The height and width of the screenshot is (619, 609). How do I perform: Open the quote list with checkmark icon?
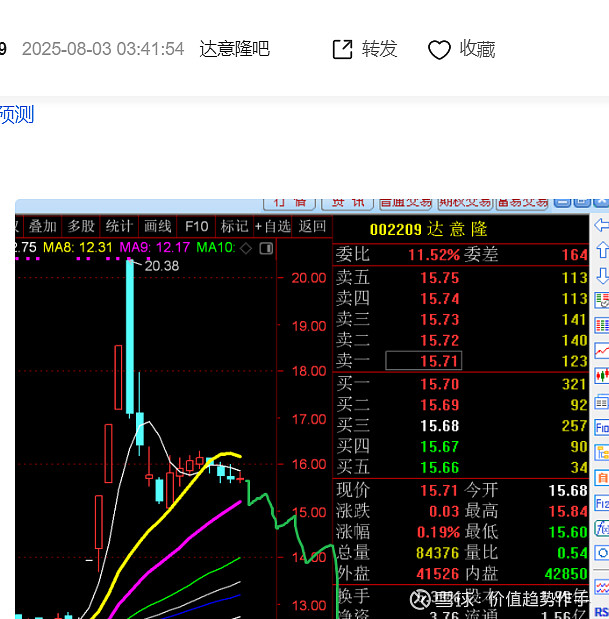click(602, 301)
